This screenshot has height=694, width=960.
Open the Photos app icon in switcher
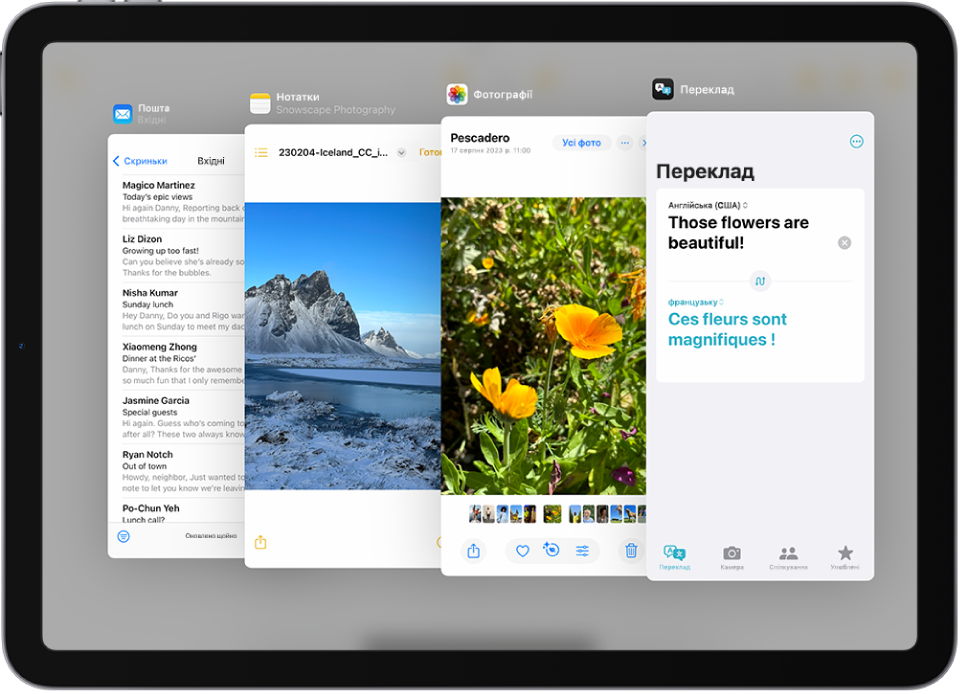[x=457, y=94]
